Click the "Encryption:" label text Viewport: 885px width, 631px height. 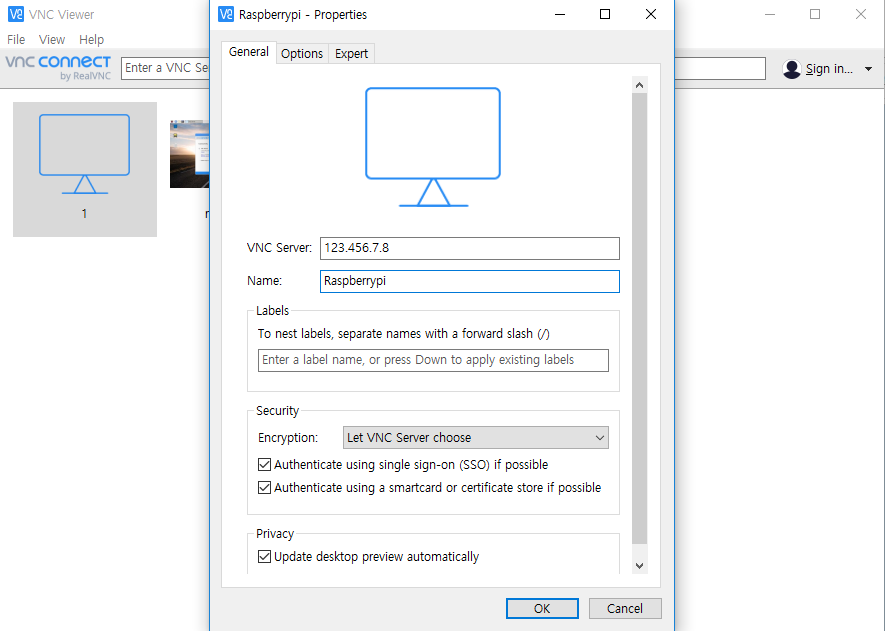coord(288,438)
